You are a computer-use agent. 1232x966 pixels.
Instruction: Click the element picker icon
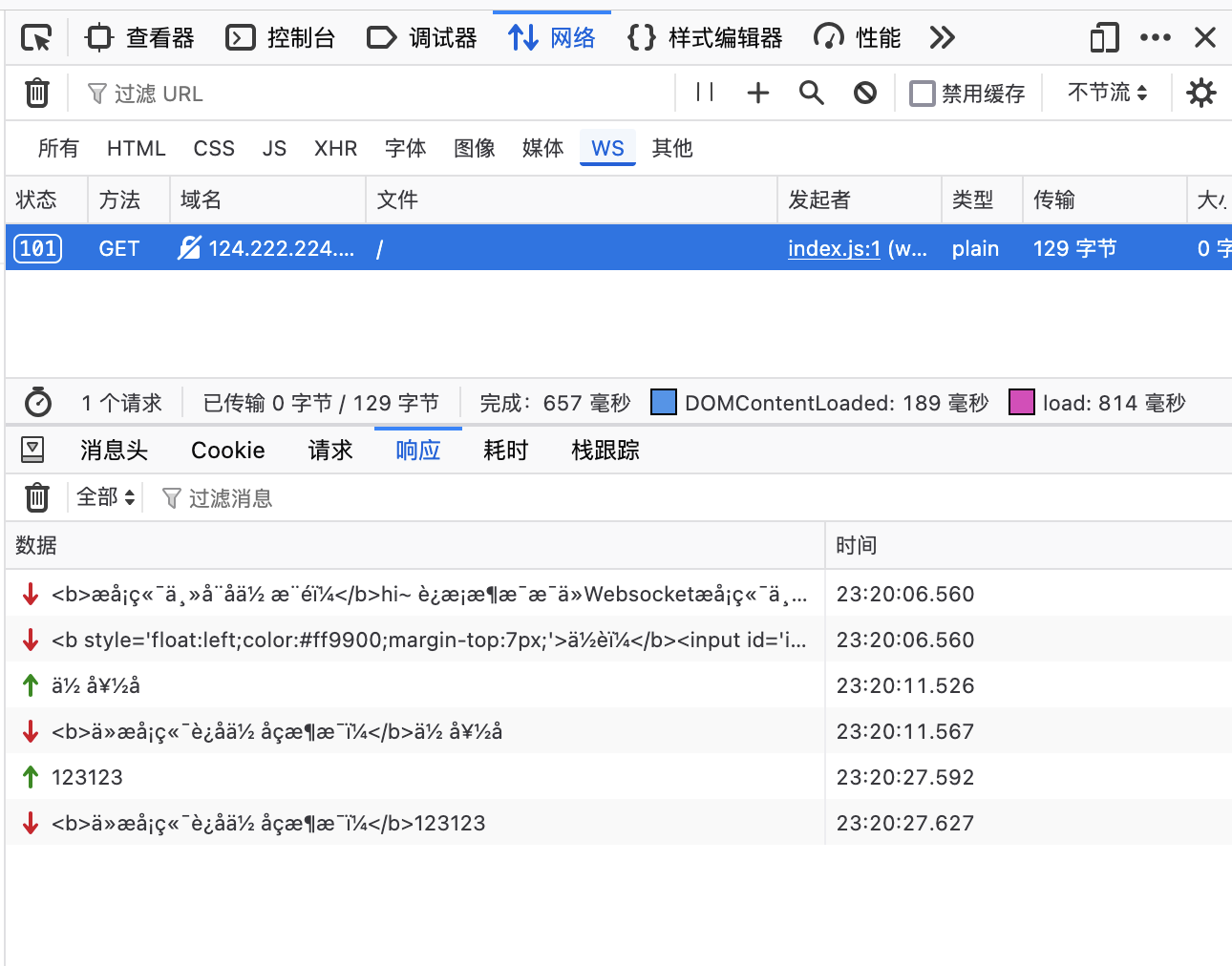tap(36, 38)
